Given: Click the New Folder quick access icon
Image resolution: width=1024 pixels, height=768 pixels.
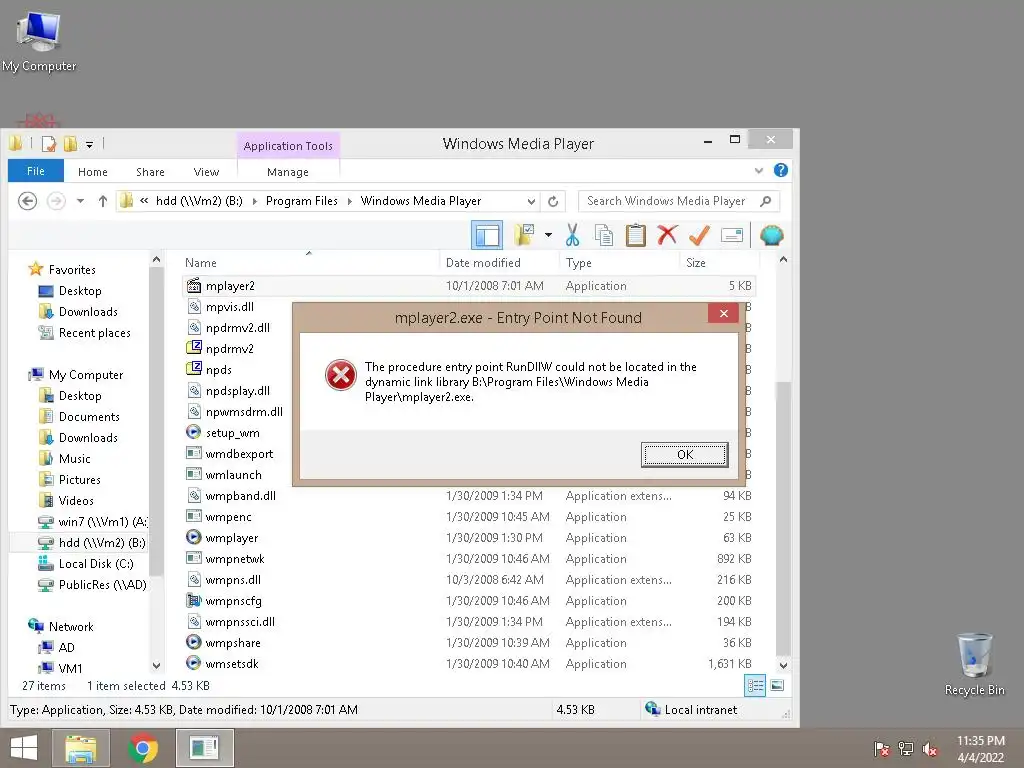Looking at the screenshot, I should pos(70,144).
